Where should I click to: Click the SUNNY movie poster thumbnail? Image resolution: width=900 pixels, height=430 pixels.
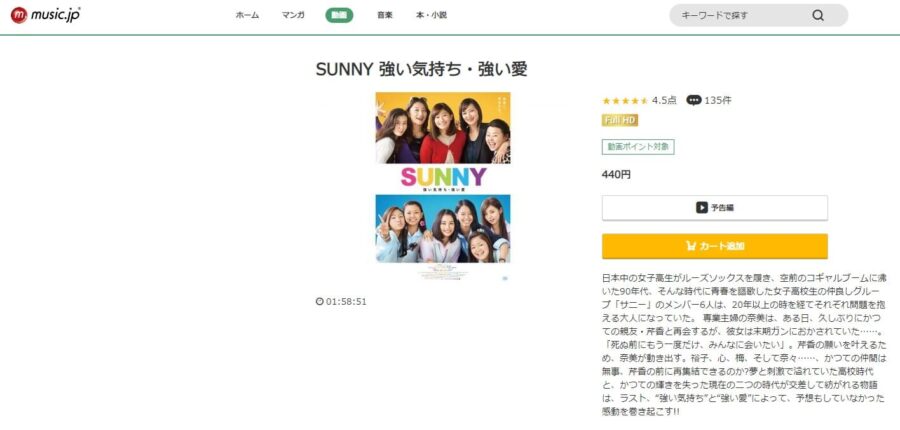(x=443, y=187)
